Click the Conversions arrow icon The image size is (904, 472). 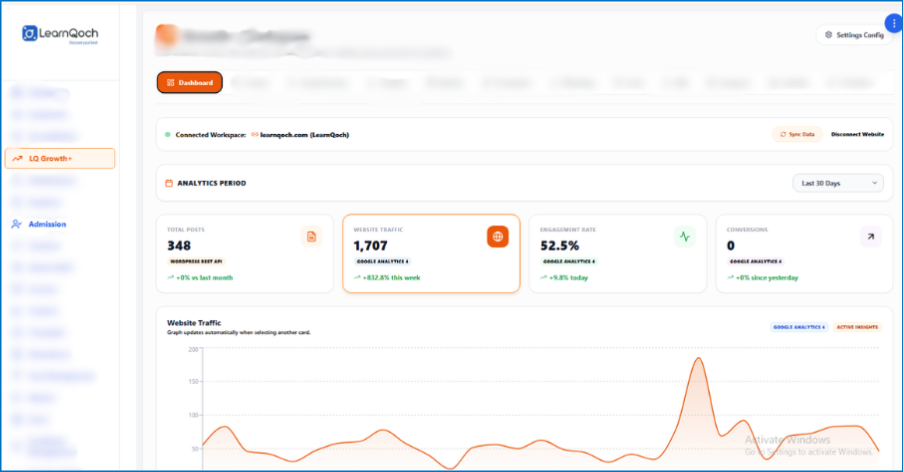(x=871, y=237)
